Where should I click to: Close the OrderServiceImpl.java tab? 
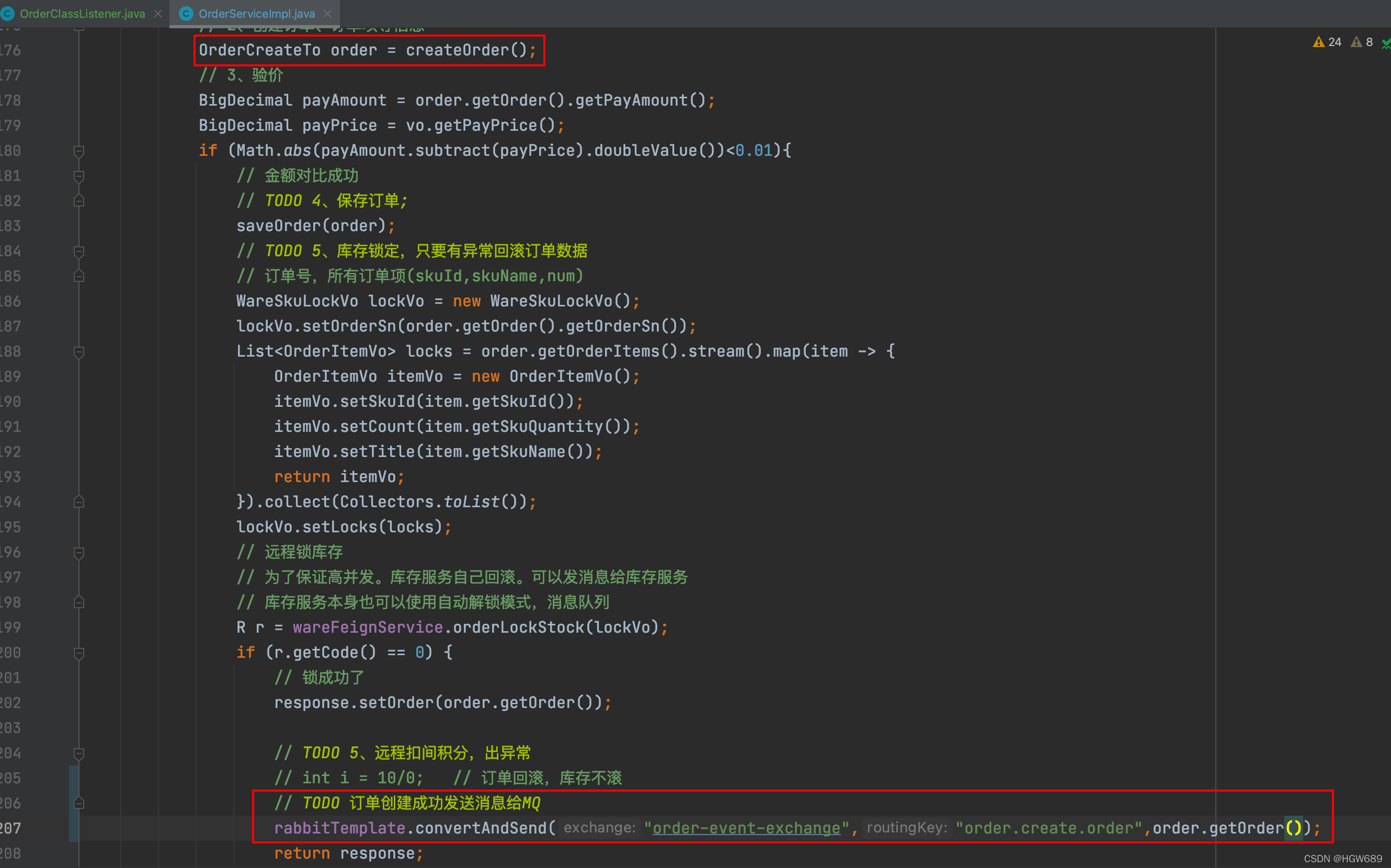coord(327,13)
